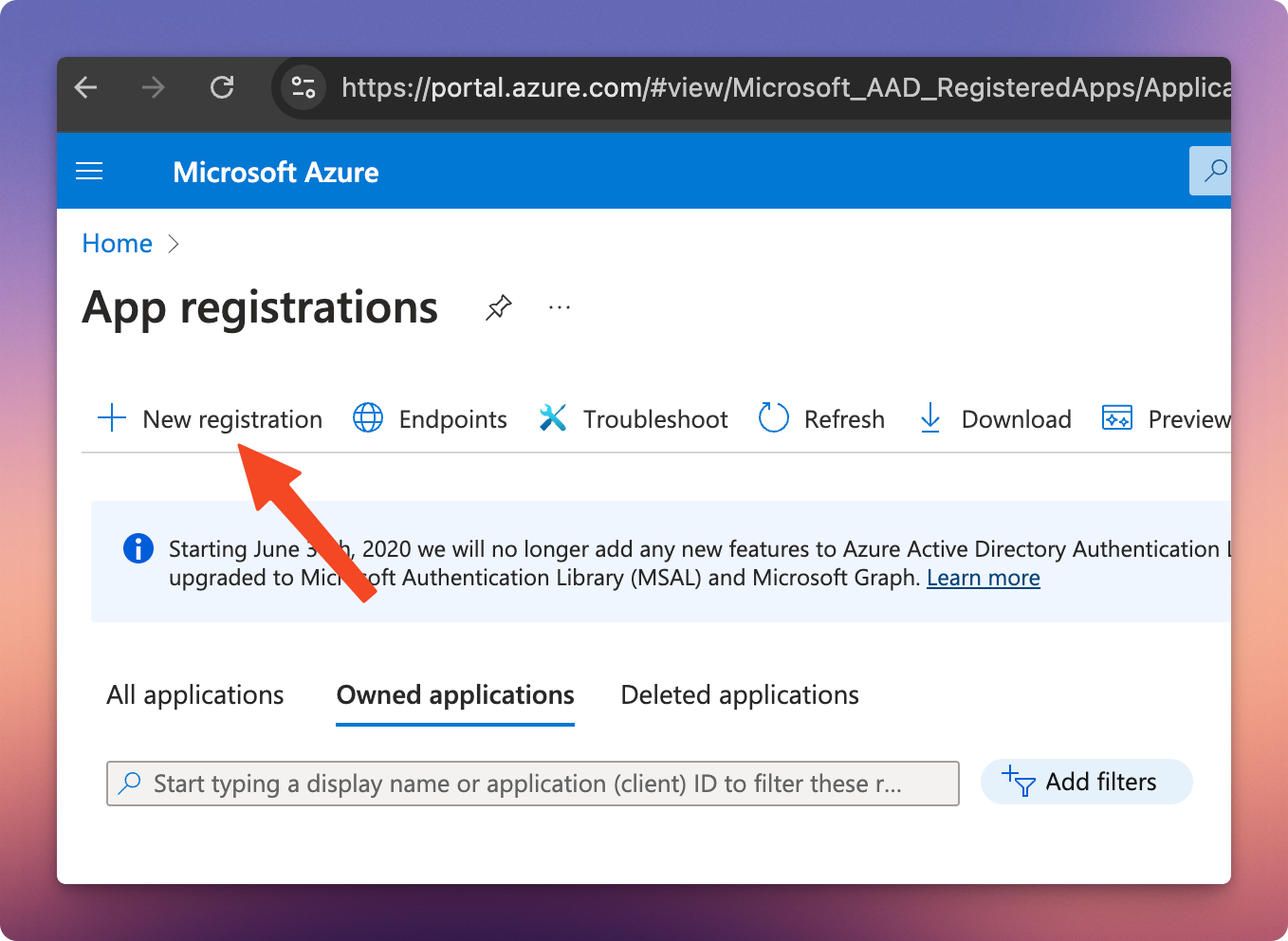Open the ellipsis menu next to pin
The image size is (1288, 941).
click(559, 306)
